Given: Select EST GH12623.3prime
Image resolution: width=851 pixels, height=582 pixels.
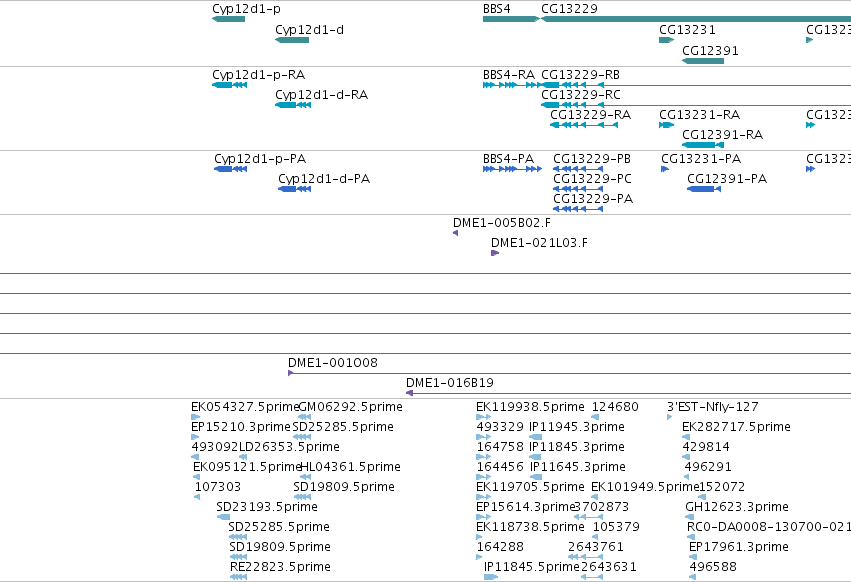Looking at the screenshot, I should click(x=689, y=517).
